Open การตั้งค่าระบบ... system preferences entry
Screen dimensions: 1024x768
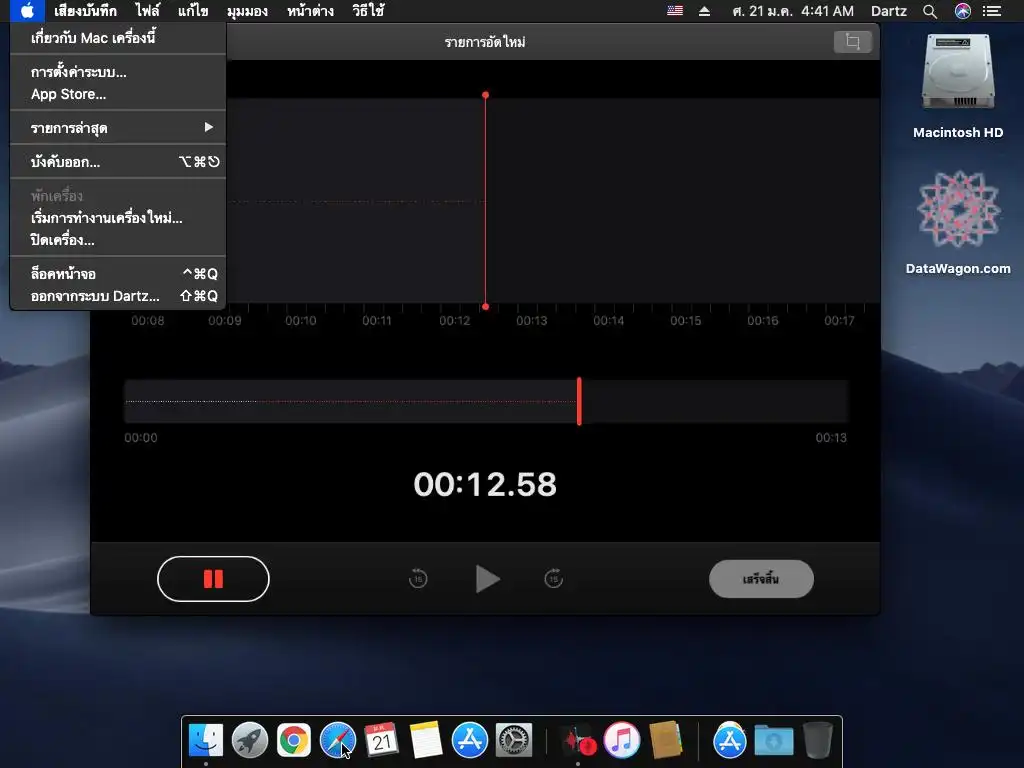[x=118, y=72]
